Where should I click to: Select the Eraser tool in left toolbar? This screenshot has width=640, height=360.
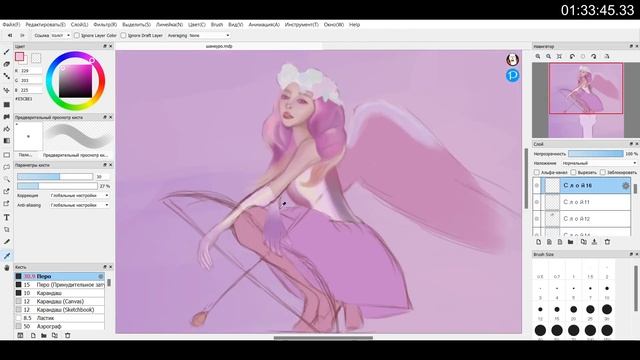coord(7,64)
